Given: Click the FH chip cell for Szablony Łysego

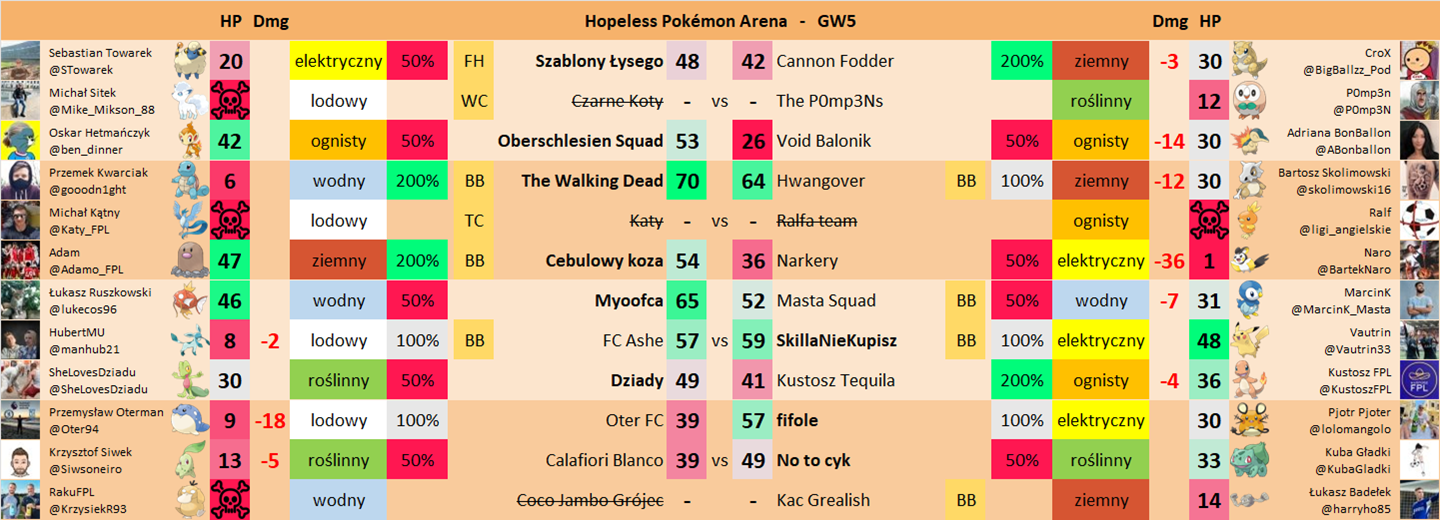Looking at the screenshot, I should [x=473, y=61].
